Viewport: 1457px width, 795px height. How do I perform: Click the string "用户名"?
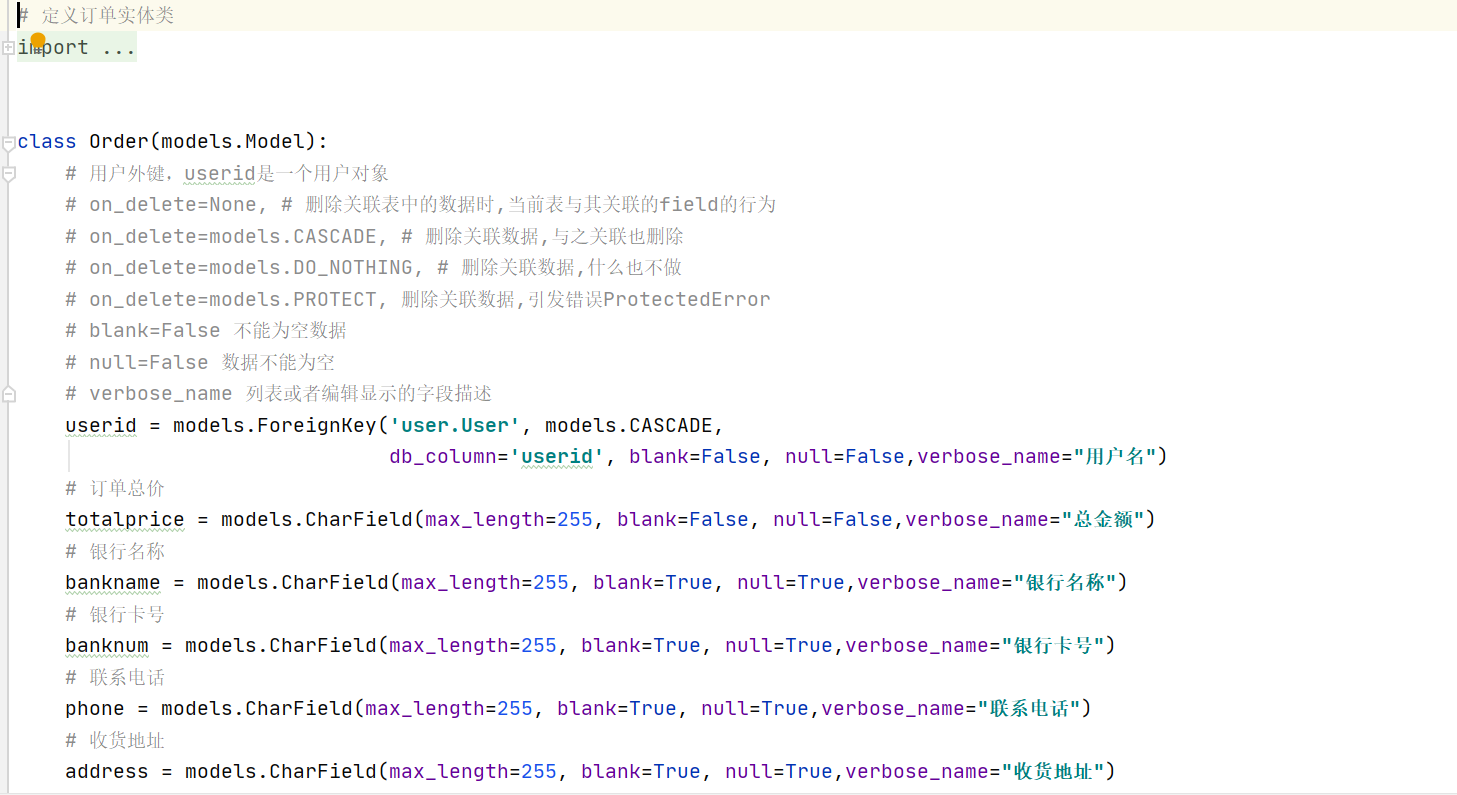coord(1115,457)
